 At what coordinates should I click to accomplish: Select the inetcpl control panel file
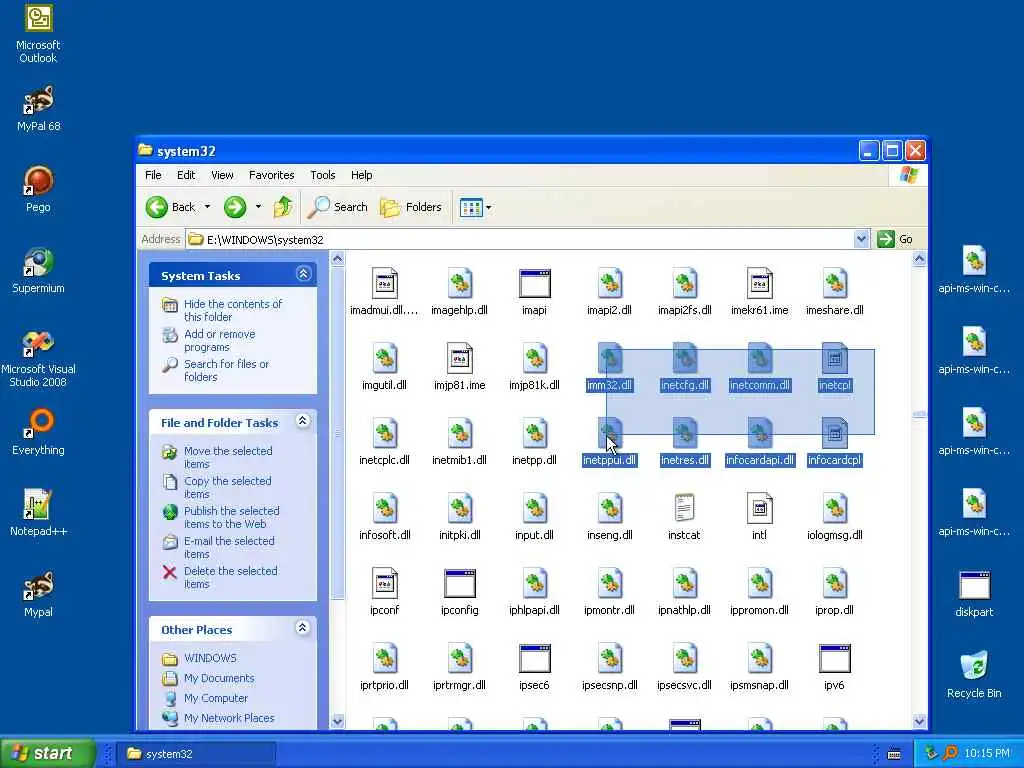point(835,367)
